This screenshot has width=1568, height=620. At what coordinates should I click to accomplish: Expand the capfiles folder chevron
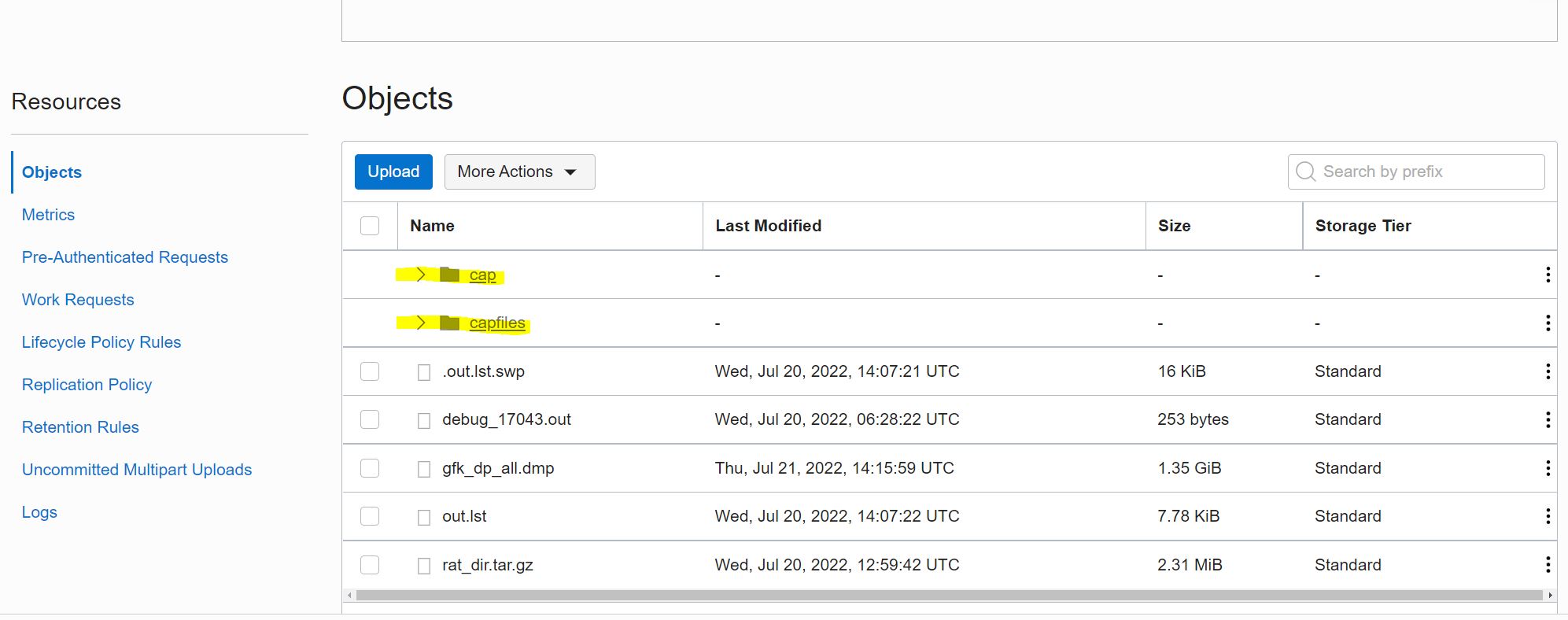tap(421, 323)
